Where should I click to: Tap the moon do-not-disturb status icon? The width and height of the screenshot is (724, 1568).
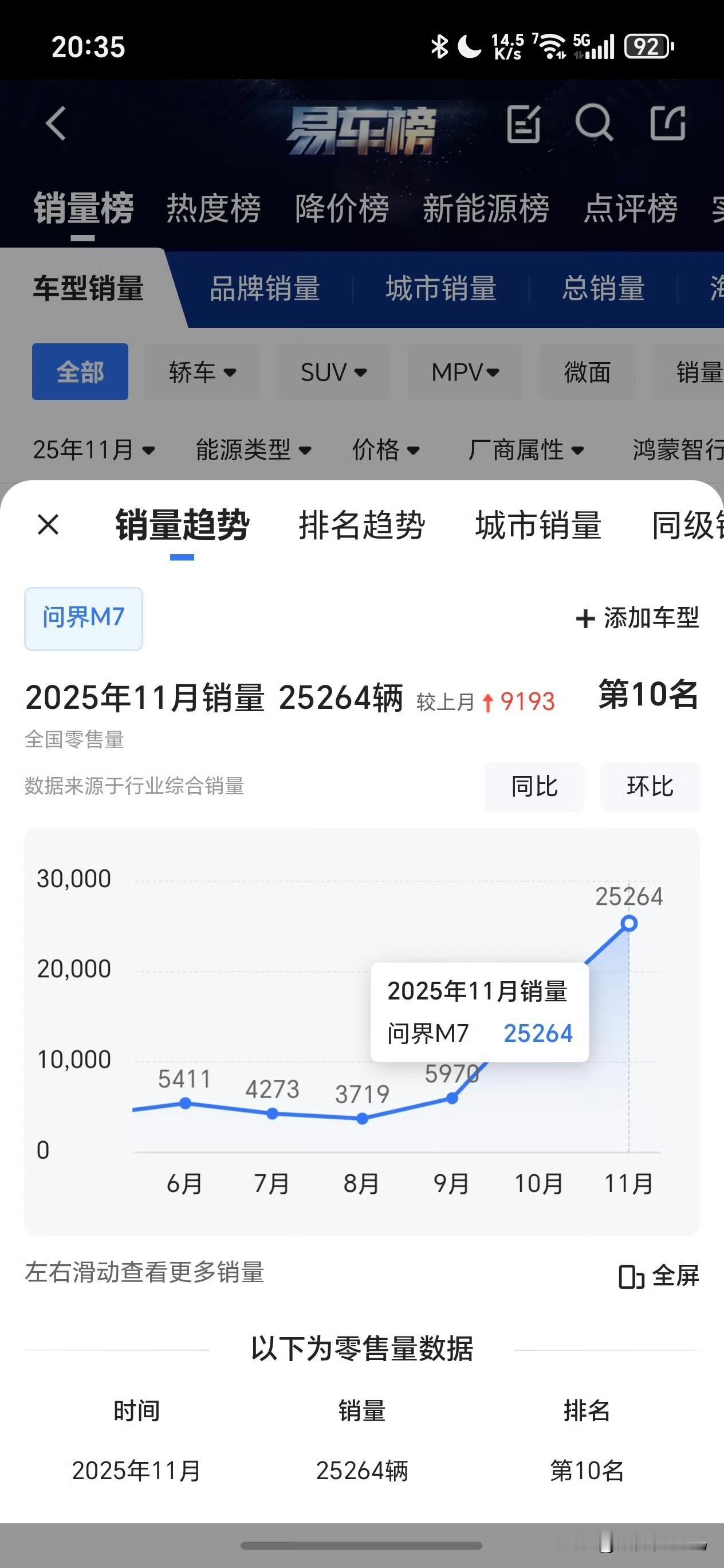tap(469, 46)
